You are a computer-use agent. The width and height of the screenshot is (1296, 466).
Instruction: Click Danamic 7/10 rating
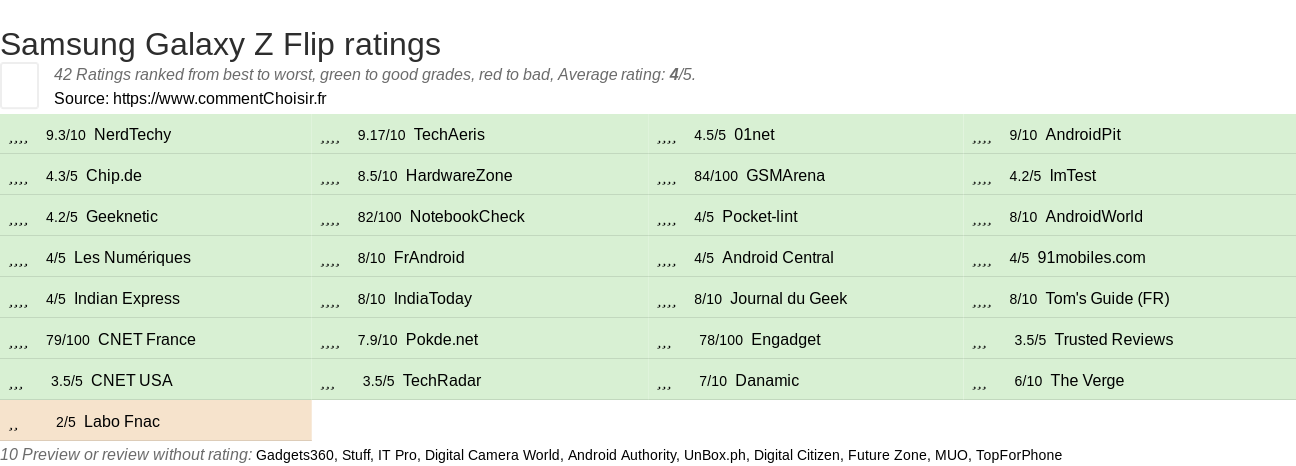[x=806, y=381]
